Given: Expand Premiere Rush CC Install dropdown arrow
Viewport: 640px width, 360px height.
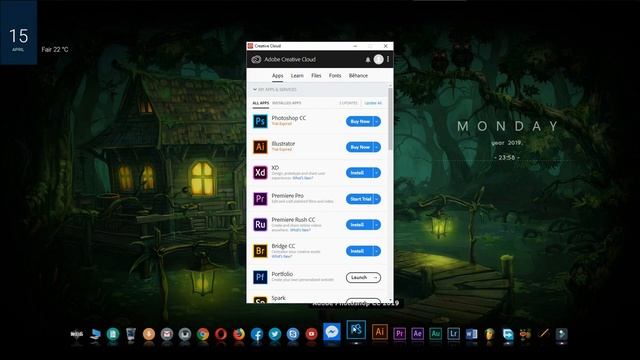Looking at the screenshot, I should click(377, 224).
